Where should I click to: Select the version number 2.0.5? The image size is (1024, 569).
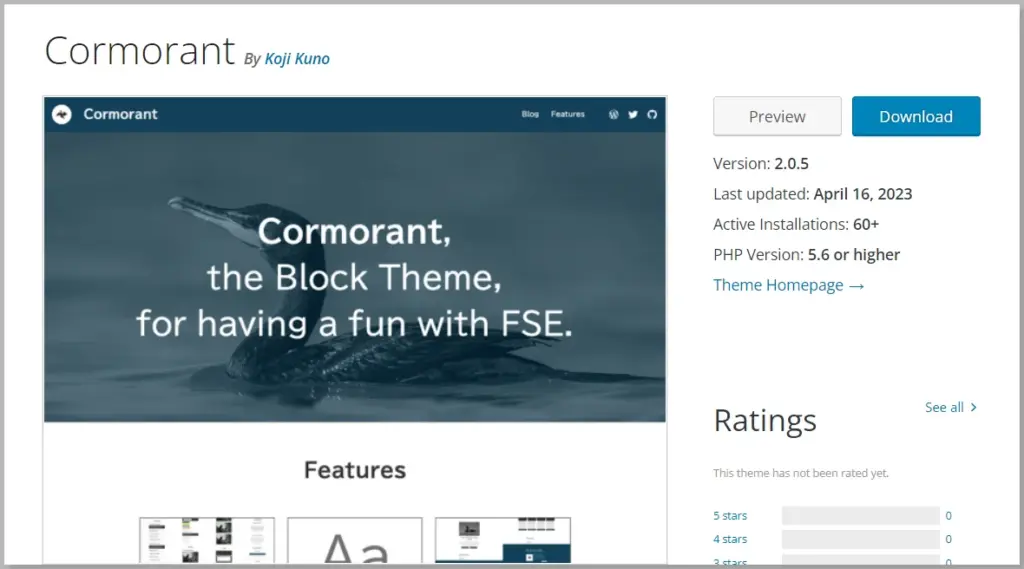click(792, 163)
